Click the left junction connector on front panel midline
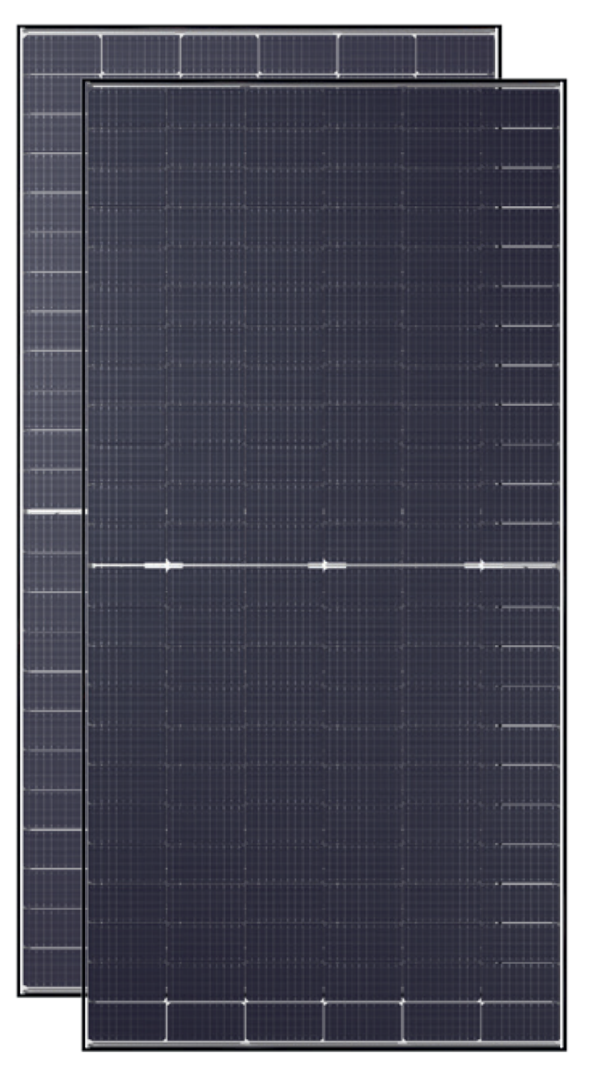Viewport: 594px width, 1073px height. click(x=164, y=565)
